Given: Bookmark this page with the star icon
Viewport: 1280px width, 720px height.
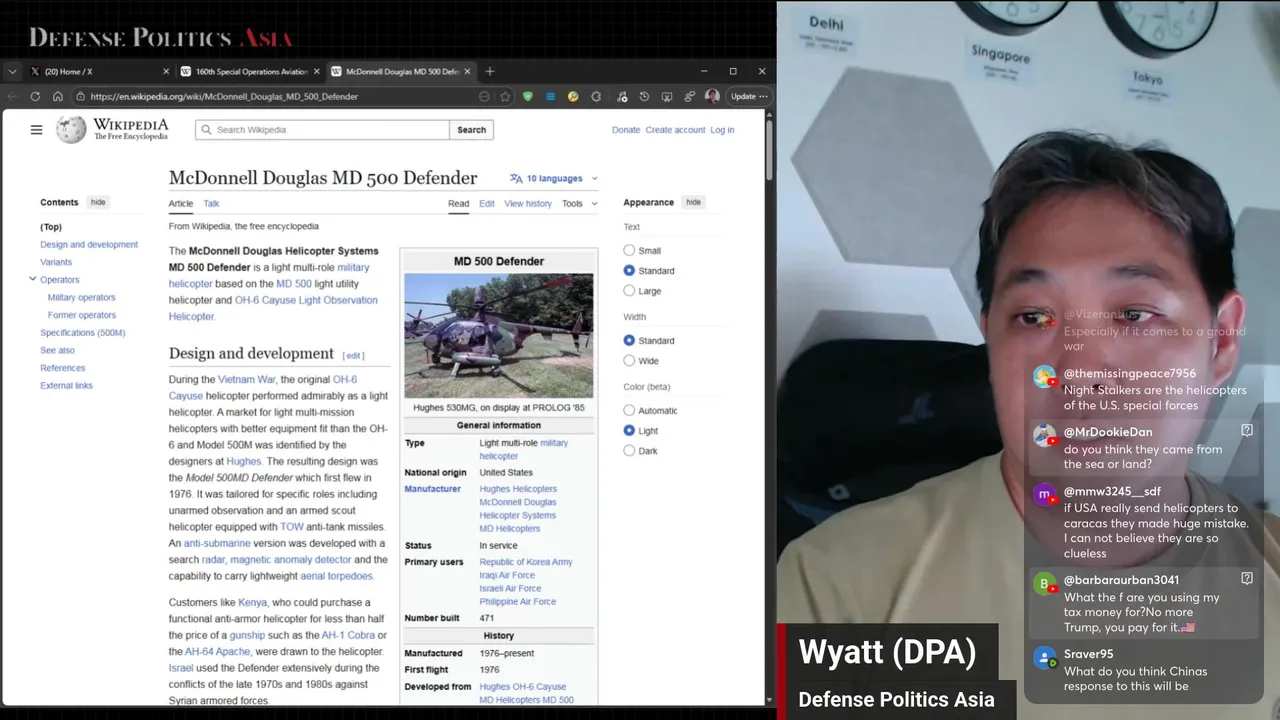Looking at the screenshot, I should (x=506, y=97).
